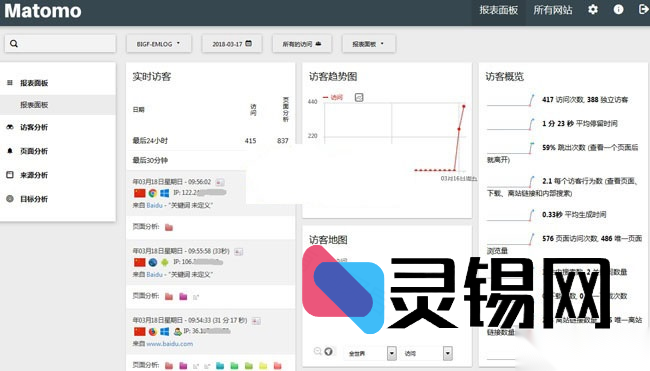Switch to 报表面板 in the top navigation
This screenshot has width=650, height=371.
tap(499, 10)
